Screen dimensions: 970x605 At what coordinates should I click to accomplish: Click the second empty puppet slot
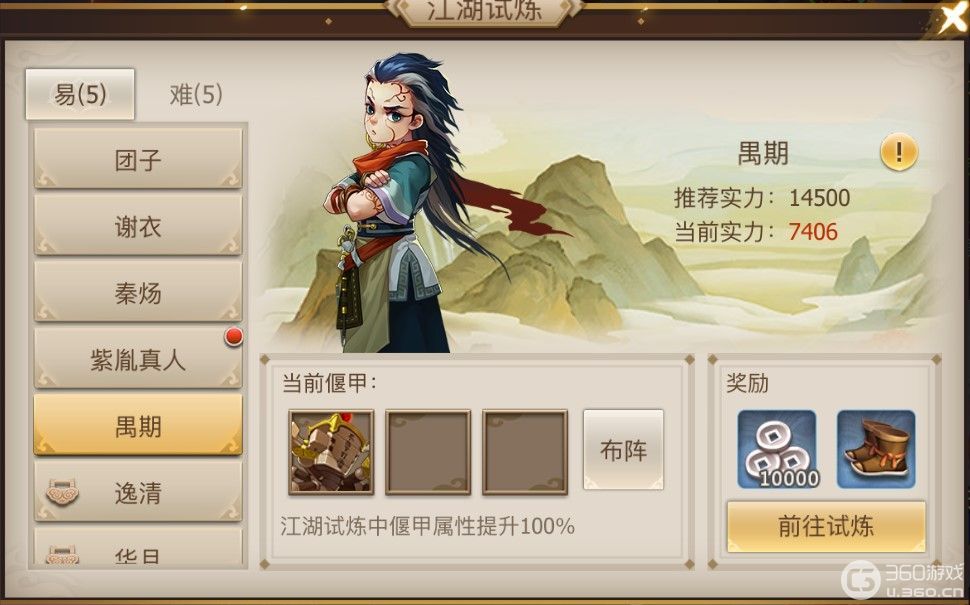tap(428, 452)
